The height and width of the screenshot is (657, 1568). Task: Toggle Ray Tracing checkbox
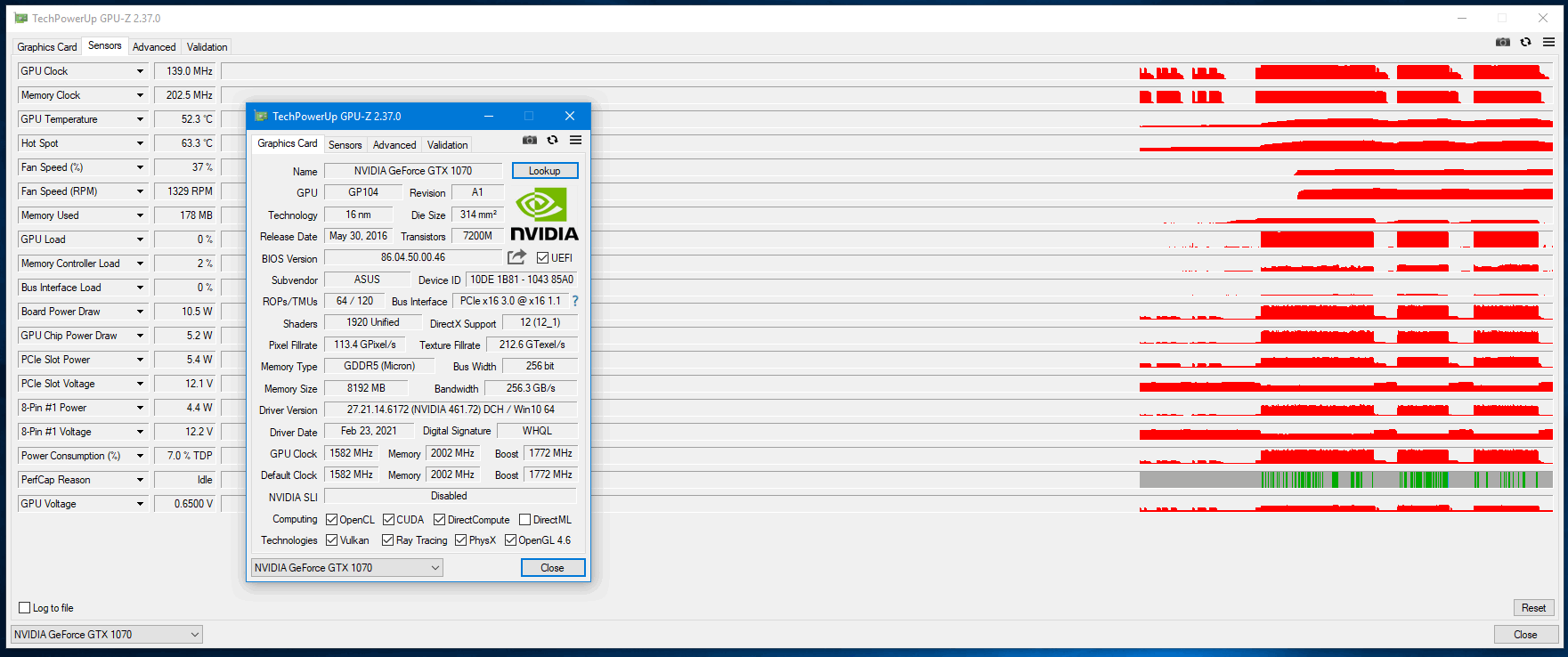[x=388, y=540]
